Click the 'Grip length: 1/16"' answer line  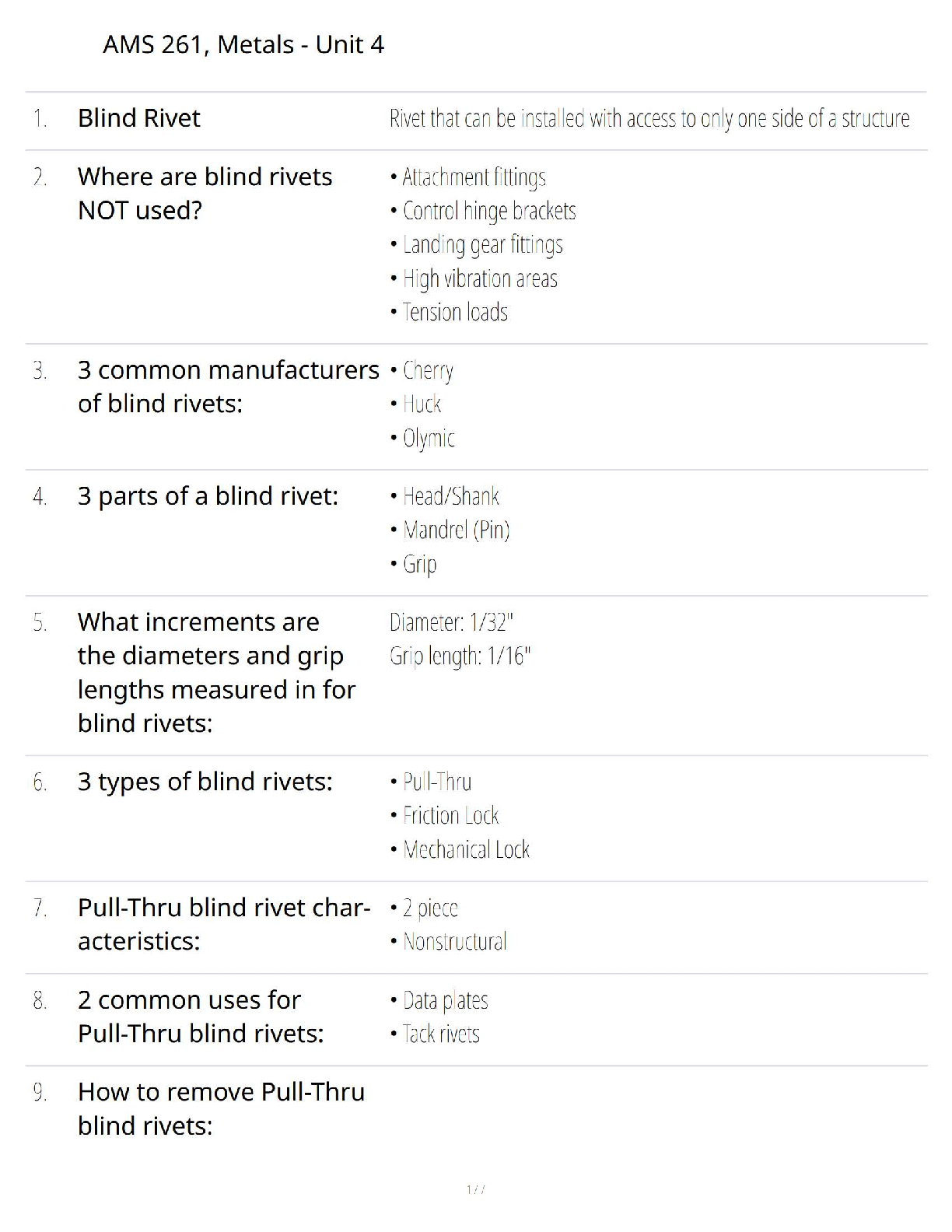460,656
